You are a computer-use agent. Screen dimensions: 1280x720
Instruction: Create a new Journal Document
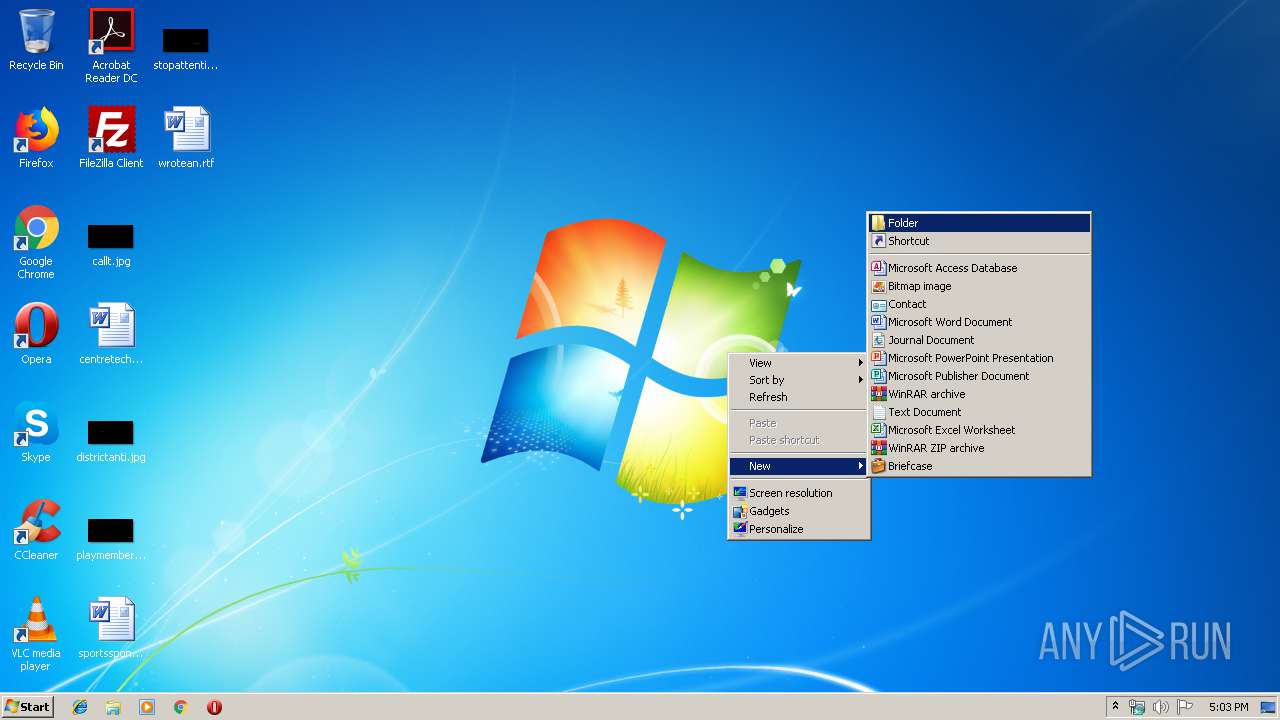[x=979, y=340]
